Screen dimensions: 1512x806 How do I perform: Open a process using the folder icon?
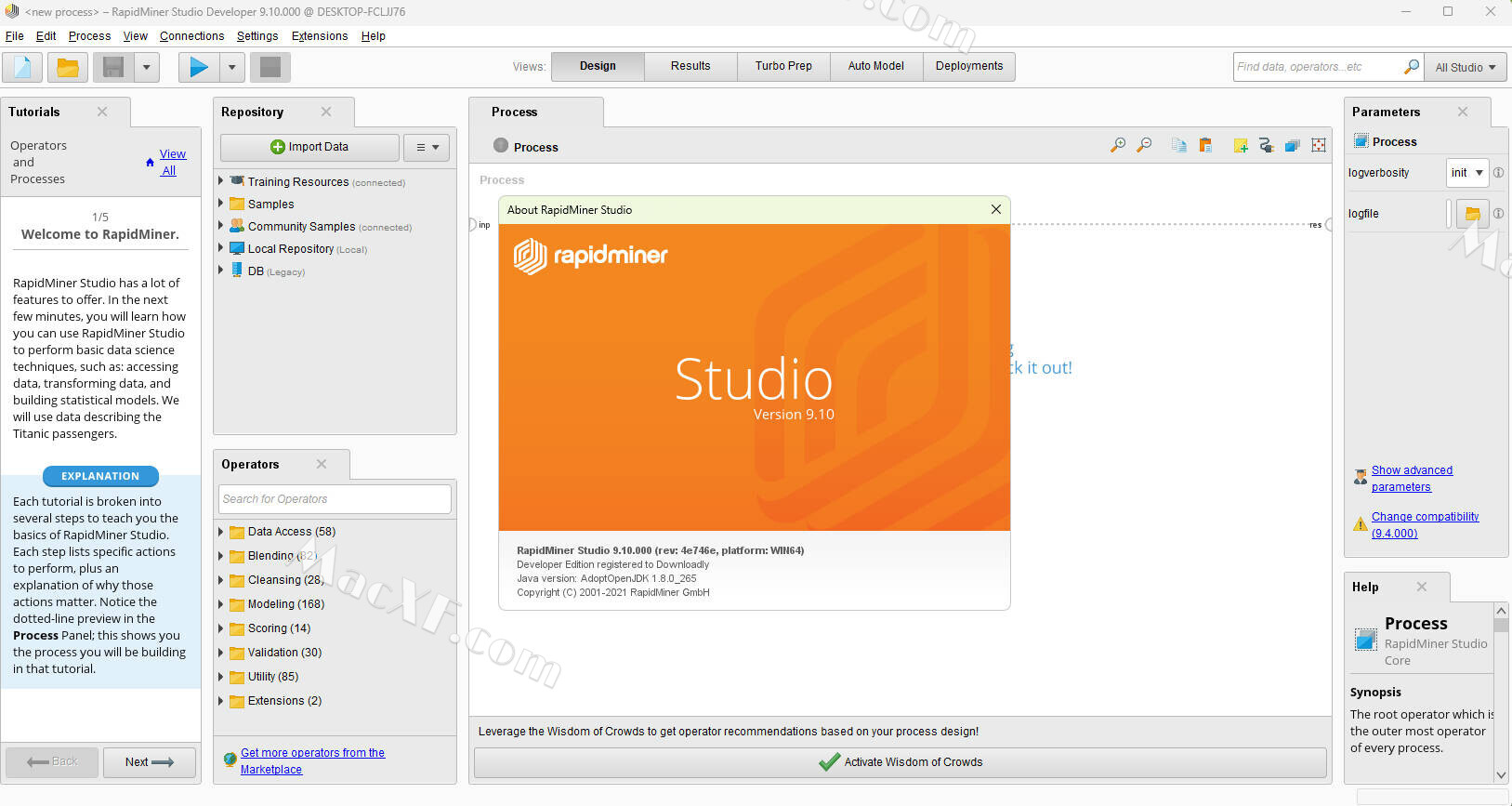tap(67, 67)
